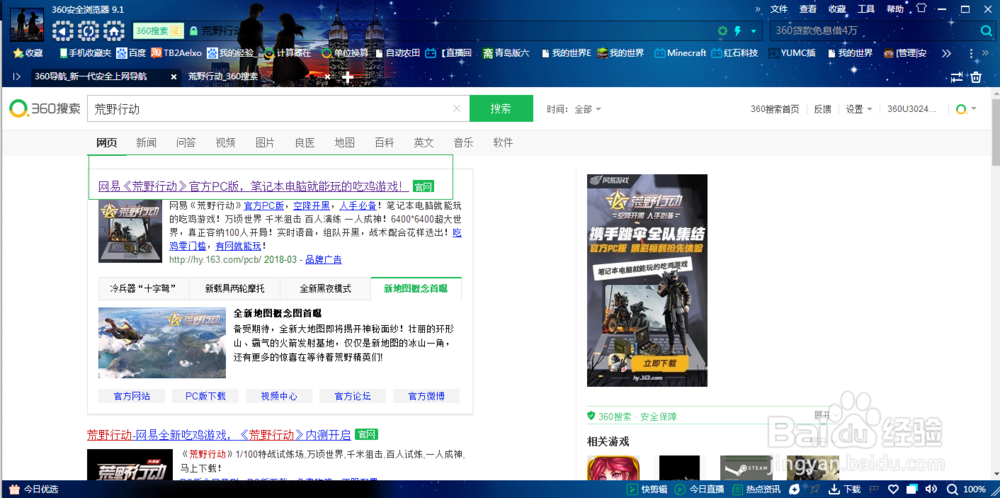Open the 工具 menu
The image size is (1000, 498).
866,9
